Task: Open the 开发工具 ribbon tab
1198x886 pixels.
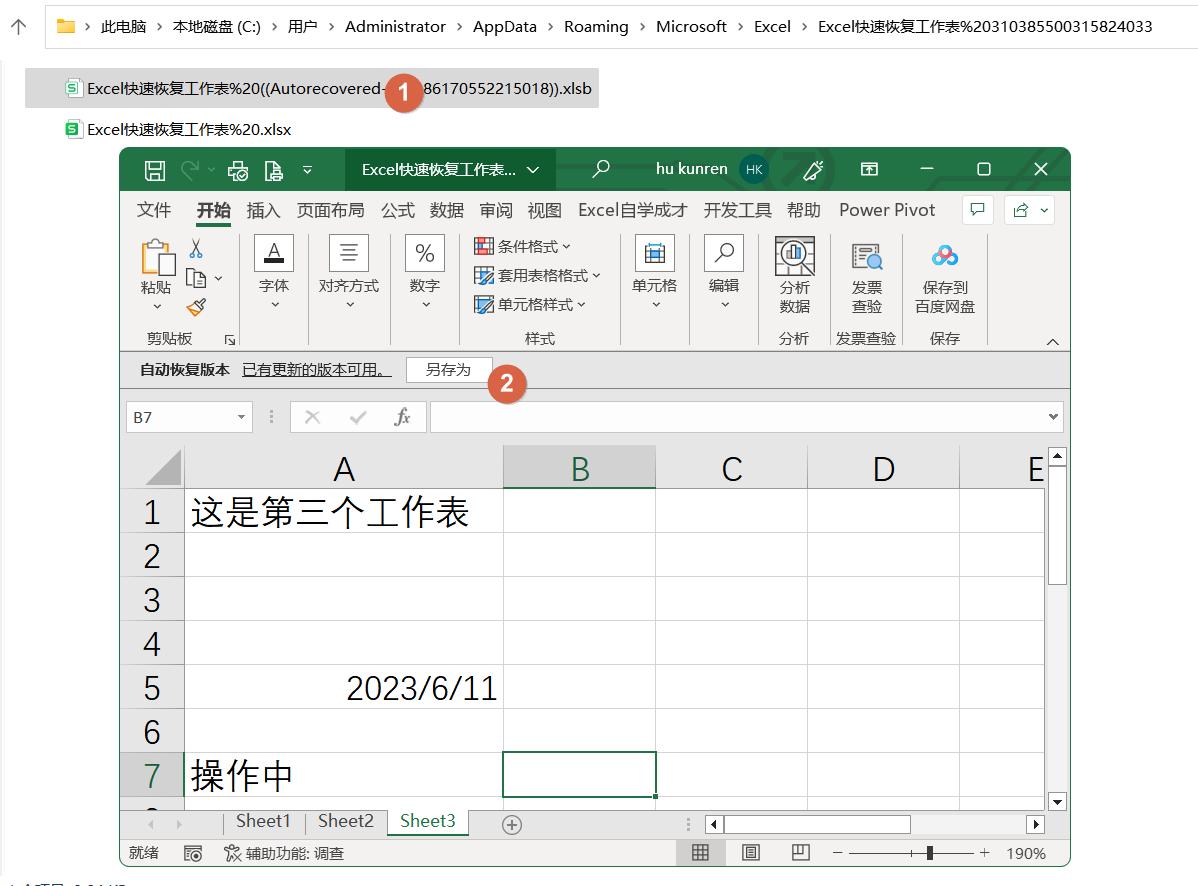Action: click(x=737, y=210)
